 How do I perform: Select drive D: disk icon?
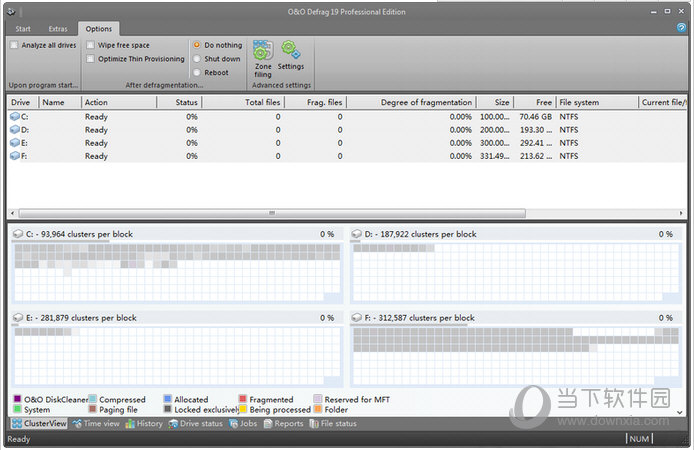[x=15, y=130]
